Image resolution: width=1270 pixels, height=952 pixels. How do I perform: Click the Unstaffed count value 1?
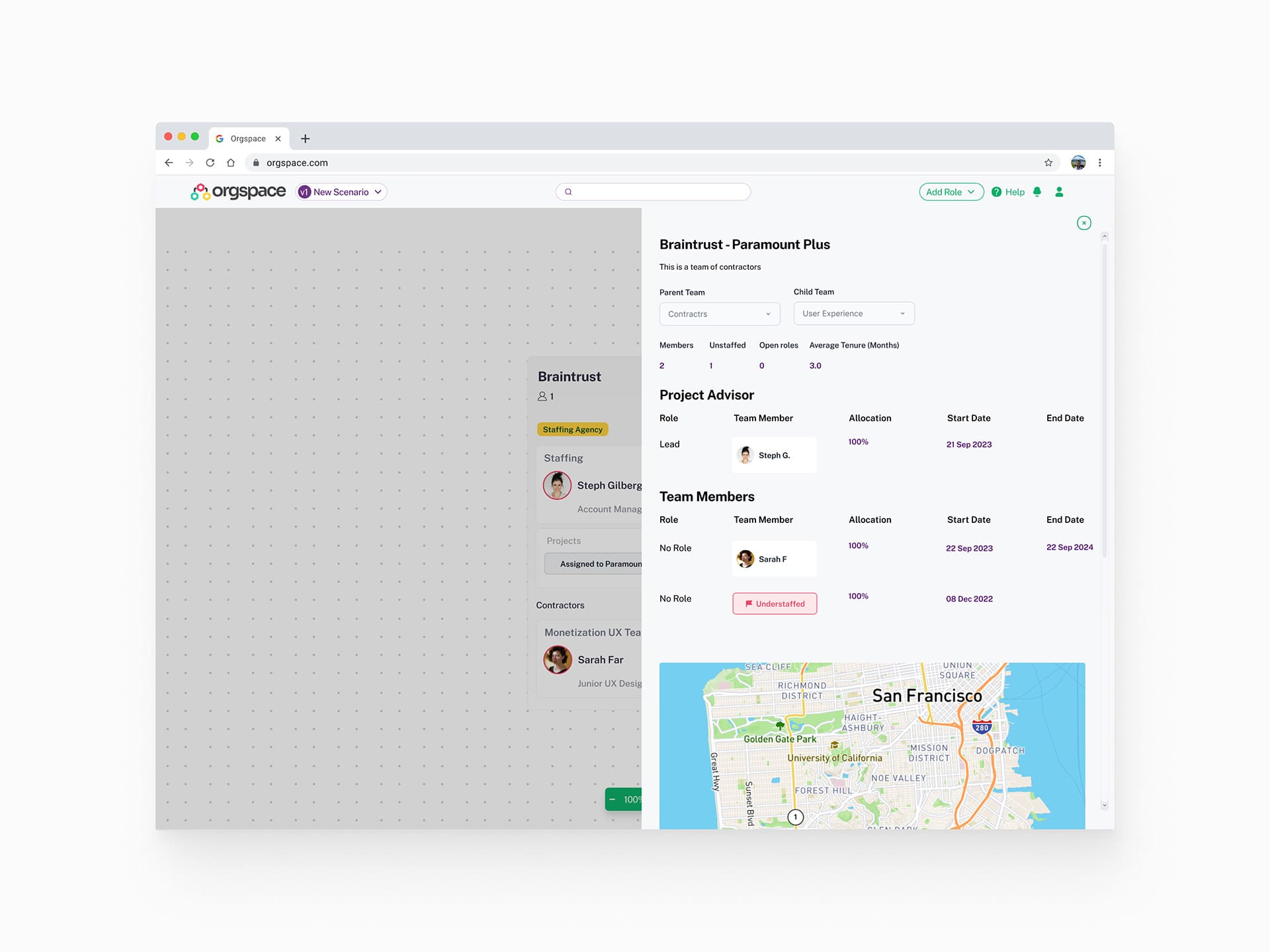711,366
